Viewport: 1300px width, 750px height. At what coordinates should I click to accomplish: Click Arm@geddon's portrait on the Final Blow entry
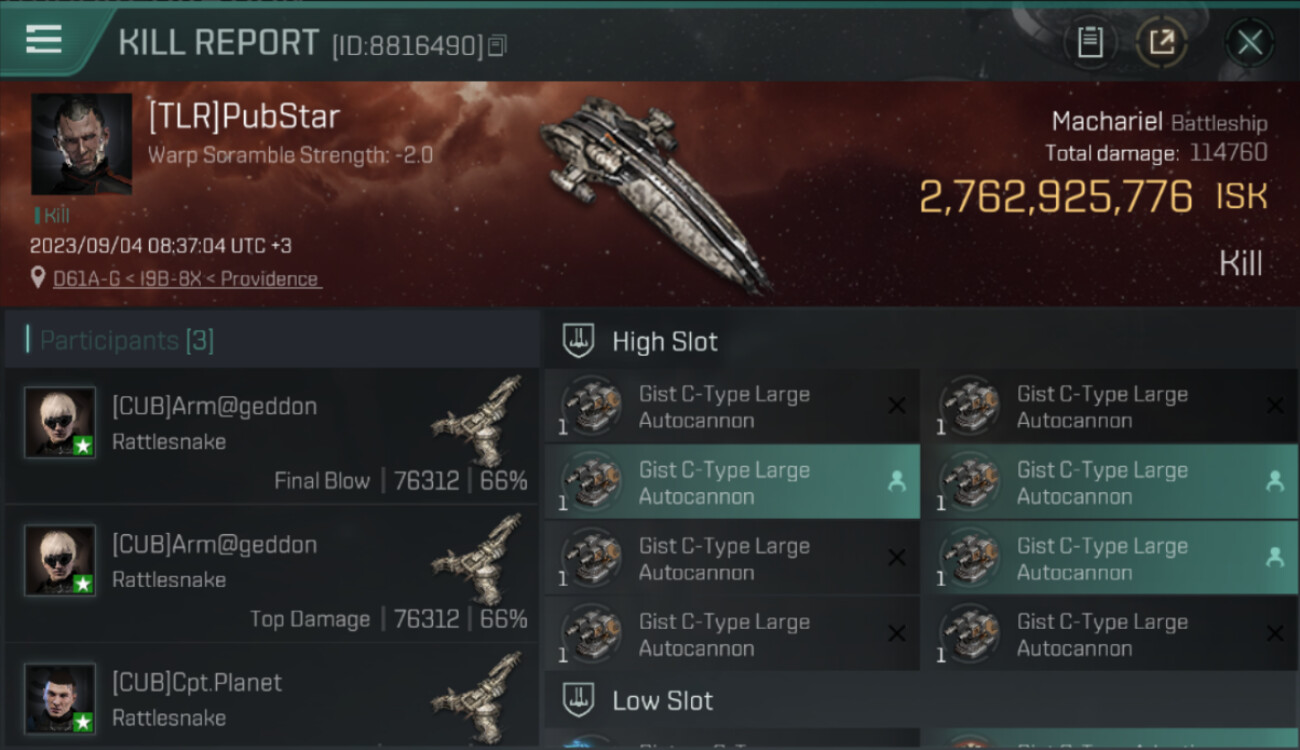(60, 422)
